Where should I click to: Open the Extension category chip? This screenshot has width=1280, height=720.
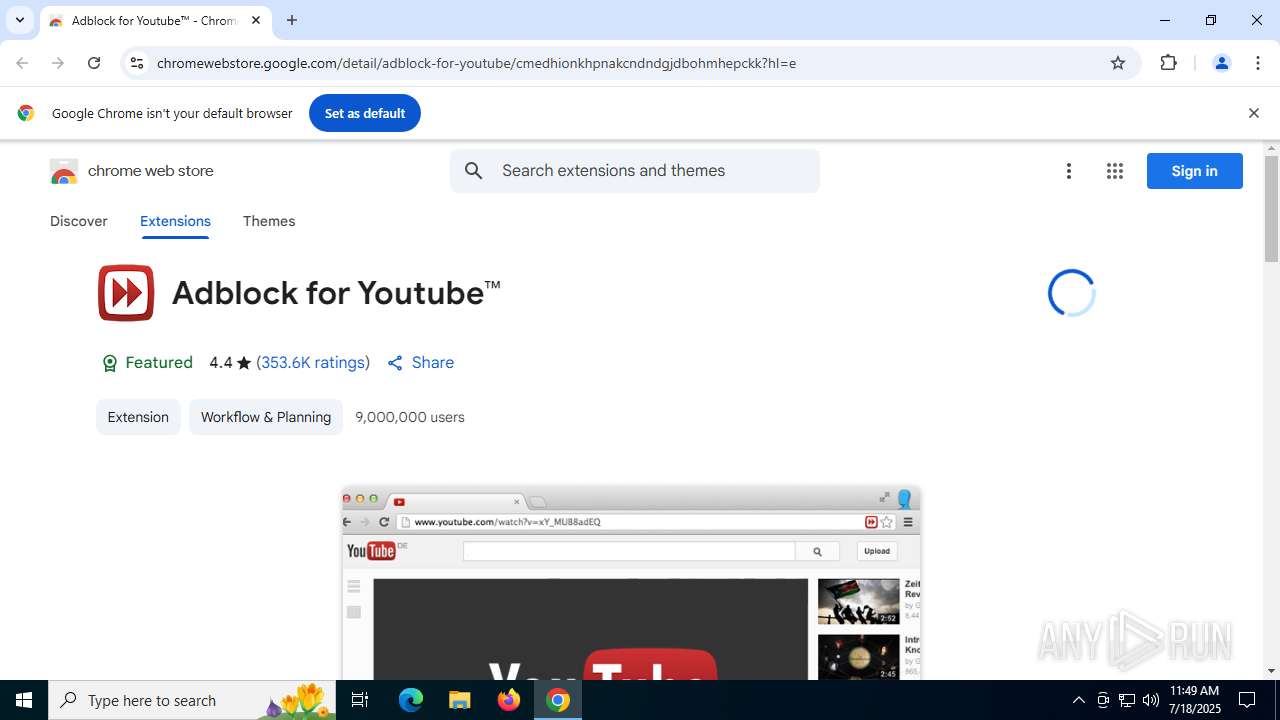[138, 417]
